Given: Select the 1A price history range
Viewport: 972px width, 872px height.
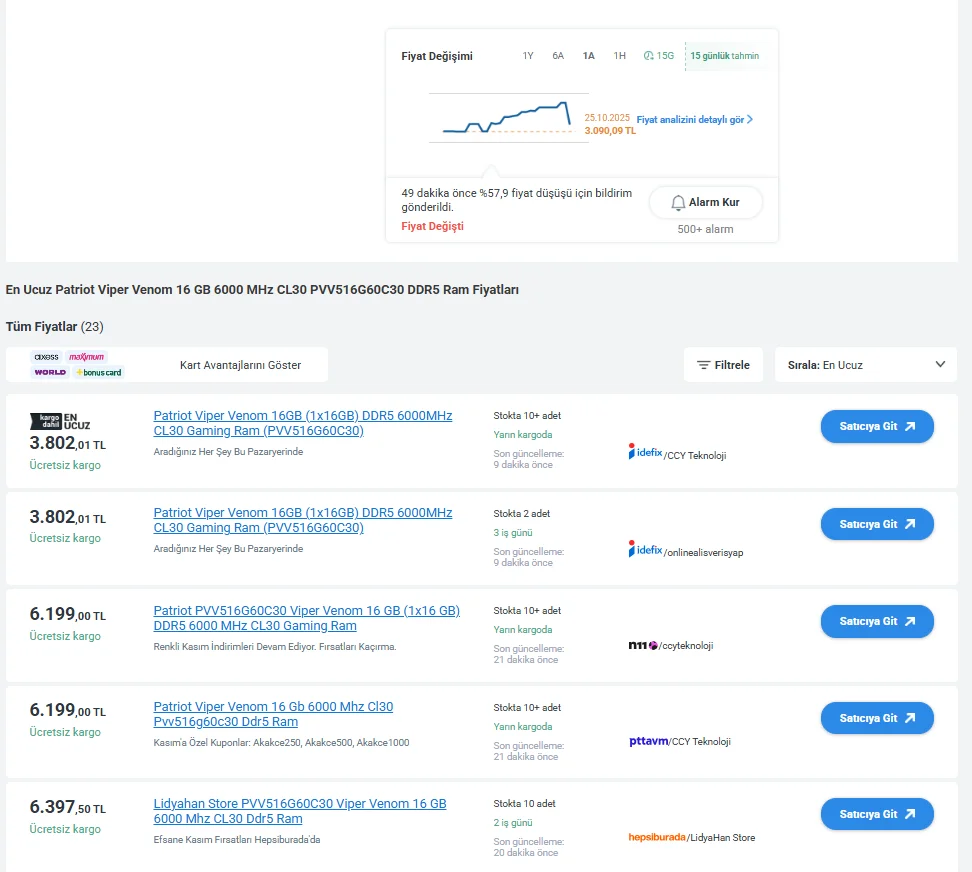Looking at the screenshot, I should (588, 56).
